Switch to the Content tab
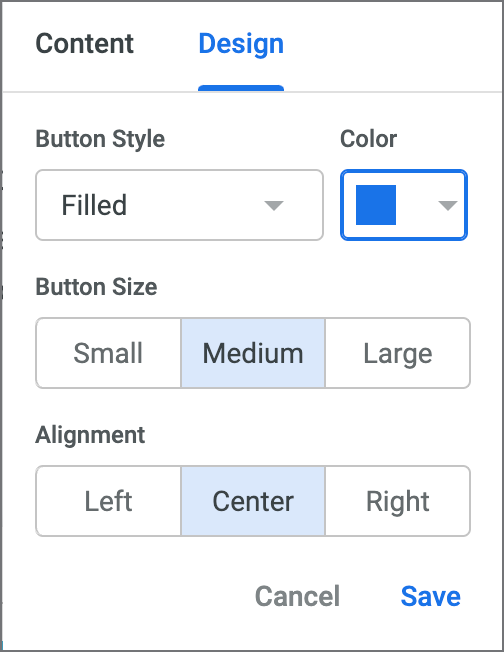The height and width of the screenshot is (652, 504). click(x=84, y=44)
